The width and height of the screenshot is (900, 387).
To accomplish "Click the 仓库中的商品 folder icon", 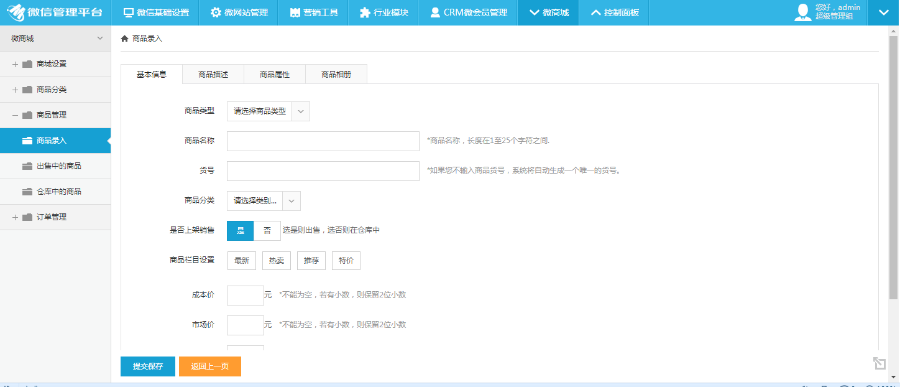I will point(27,192).
